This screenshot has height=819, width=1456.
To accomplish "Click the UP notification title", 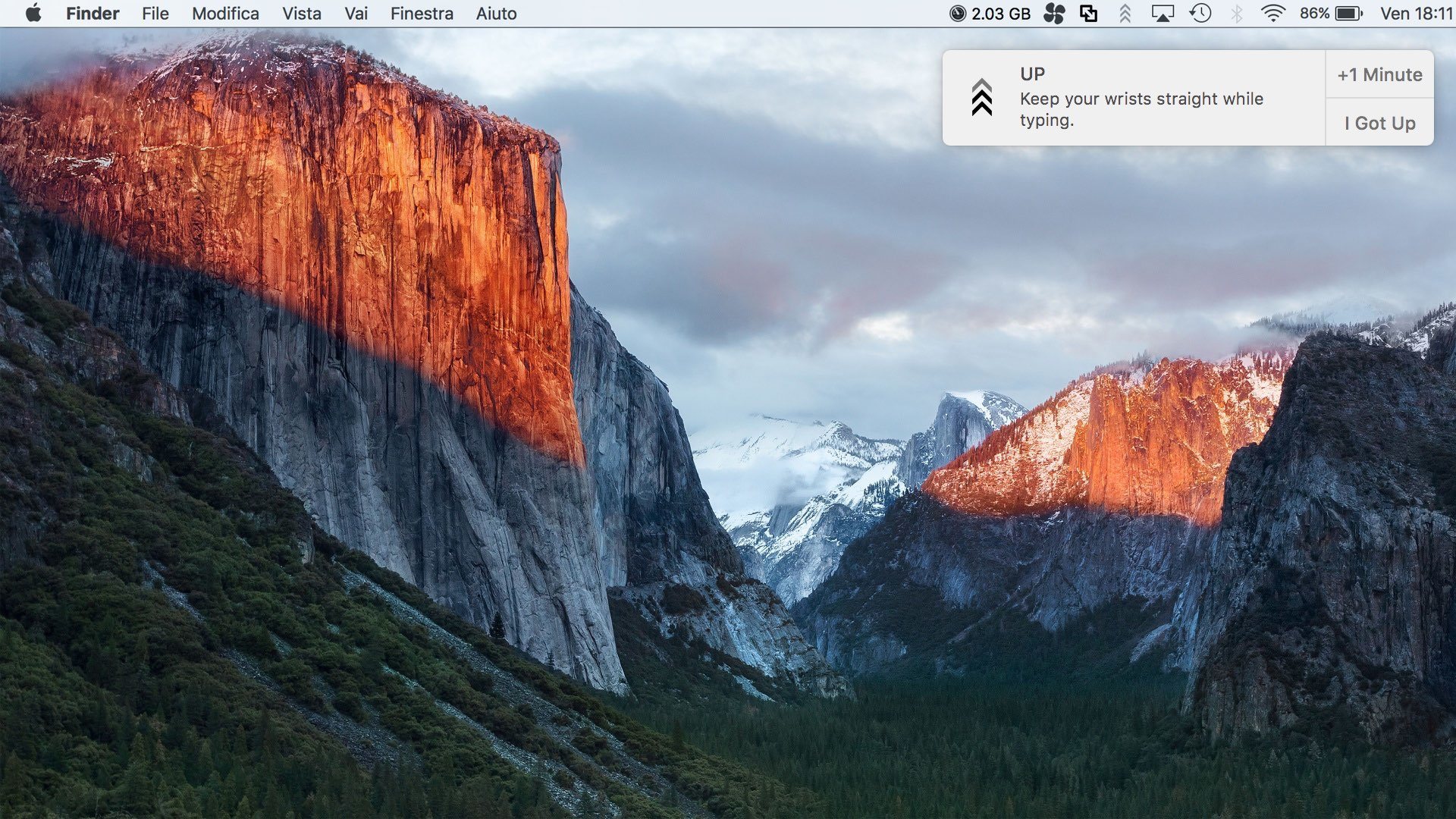I will pos(1032,74).
